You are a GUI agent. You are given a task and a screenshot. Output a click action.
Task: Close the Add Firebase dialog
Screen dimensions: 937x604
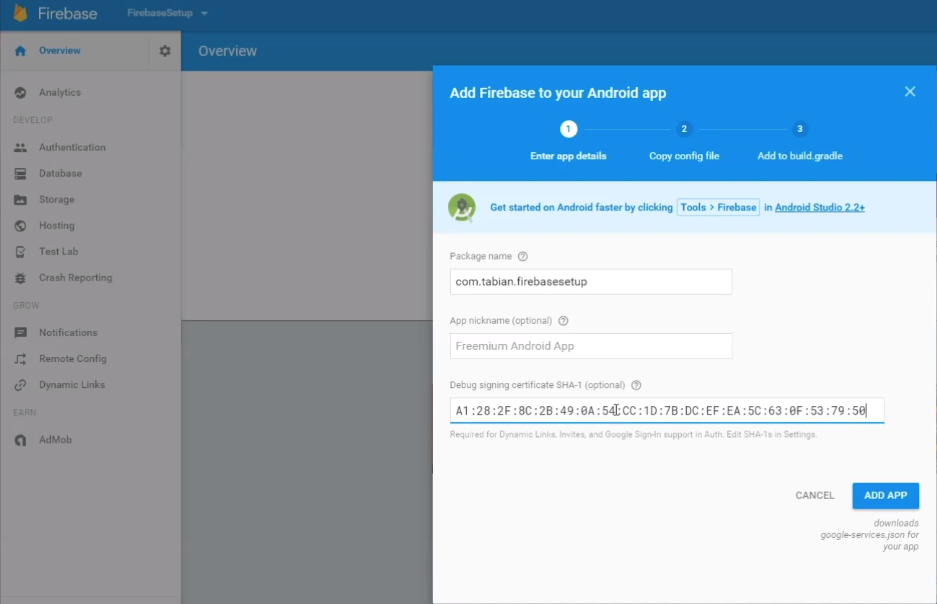[x=910, y=91]
